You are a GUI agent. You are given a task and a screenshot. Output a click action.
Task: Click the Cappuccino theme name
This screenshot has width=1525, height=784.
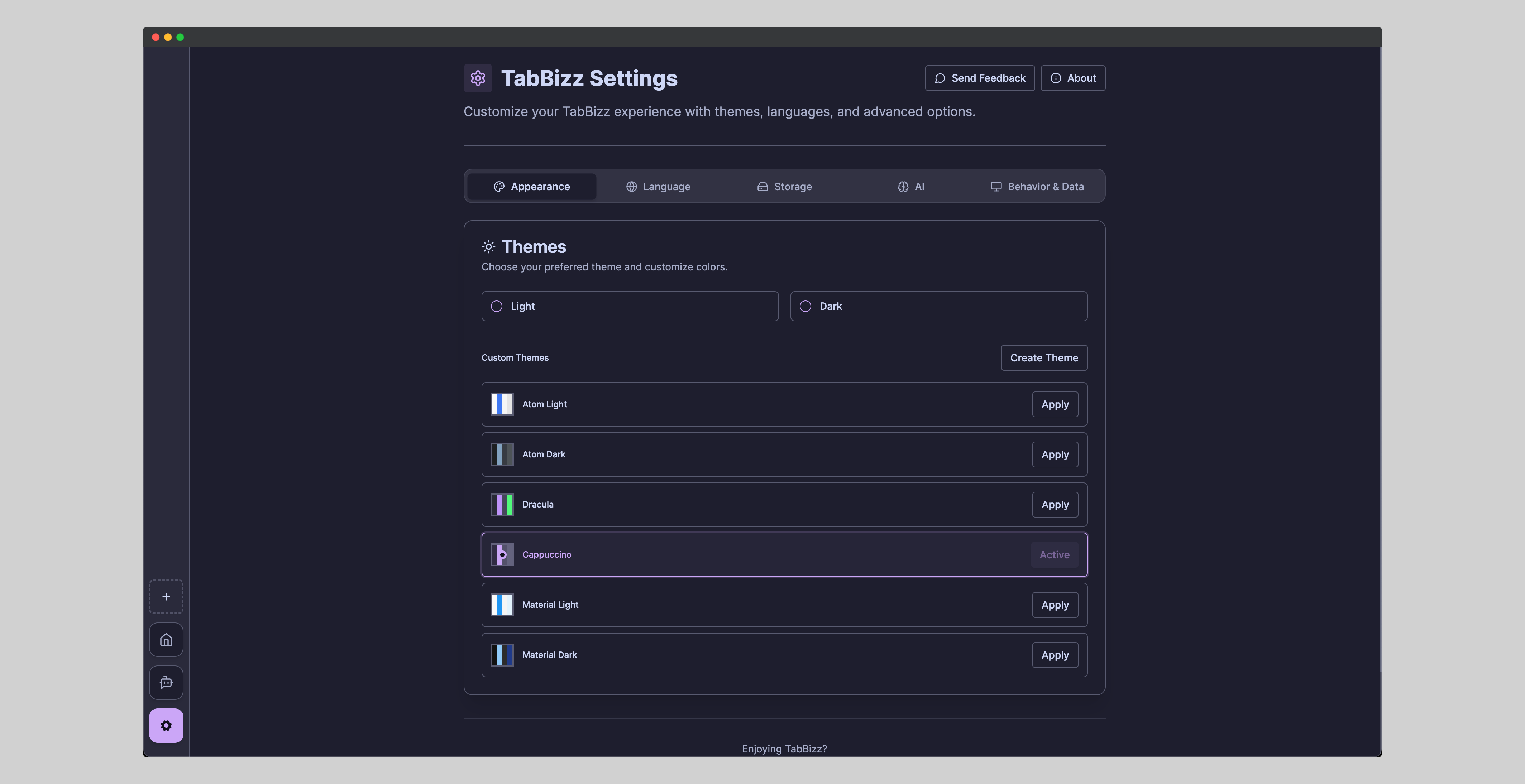coord(546,554)
